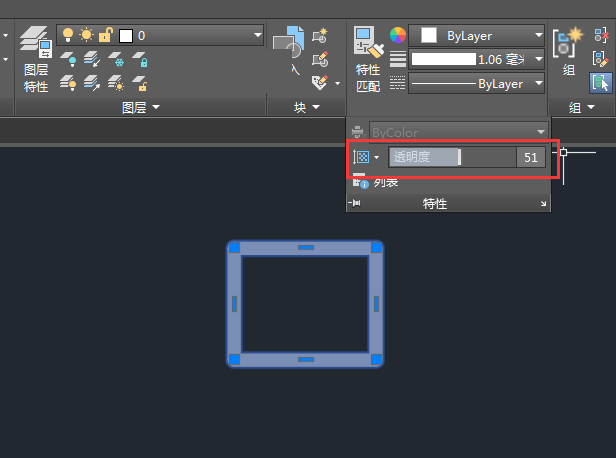Open the 图层特性 layer properties manager
616x458 pixels.
click(x=36, y=59)
